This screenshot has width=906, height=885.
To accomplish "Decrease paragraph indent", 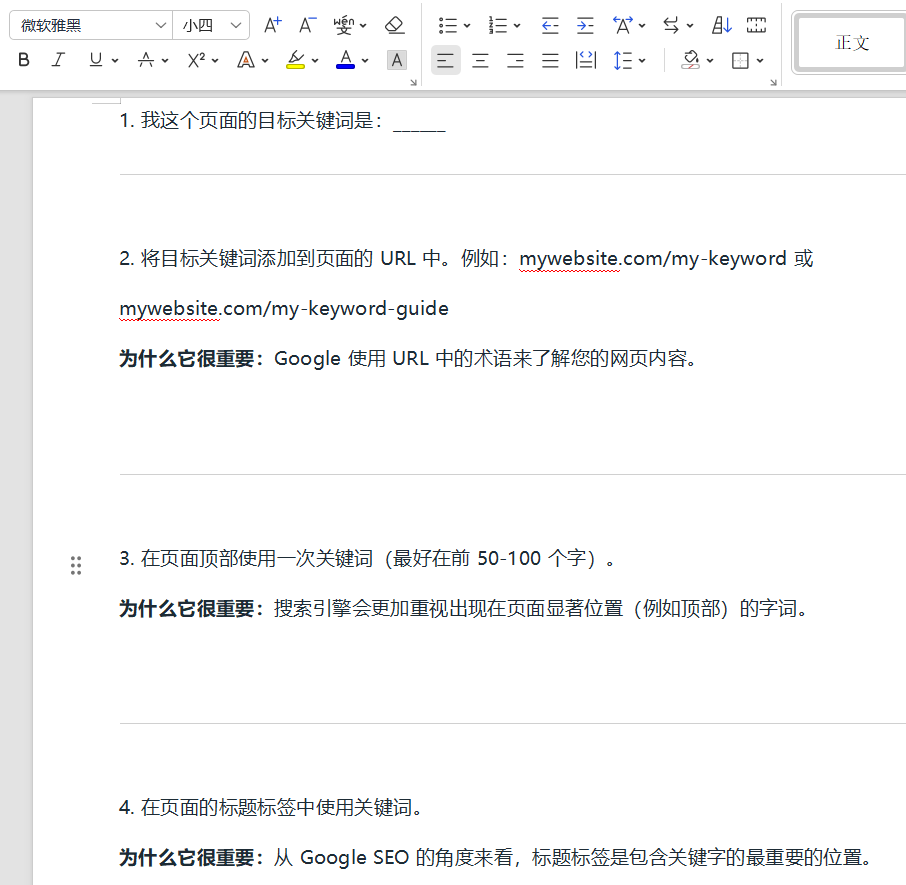I will pyautogui.click(x=550, y=25).
